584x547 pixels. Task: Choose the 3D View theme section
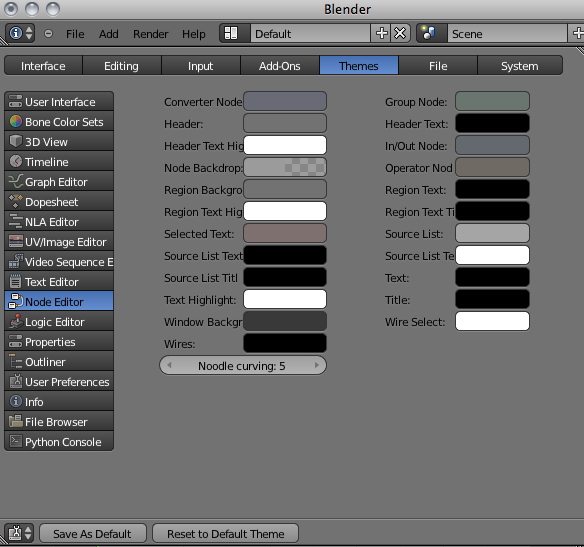pyautogui.click(x=59, y=141)
